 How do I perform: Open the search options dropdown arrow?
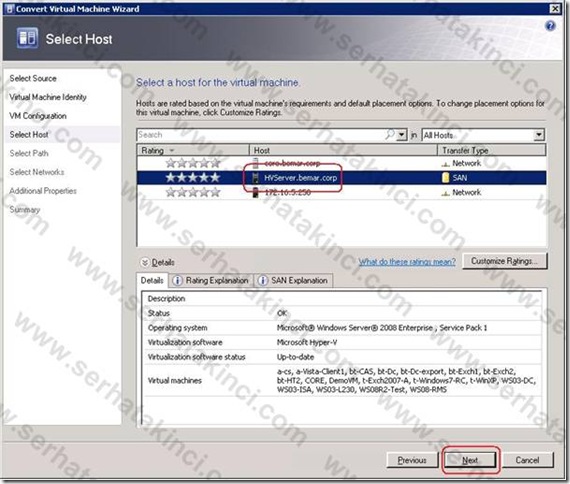point(401,135)
